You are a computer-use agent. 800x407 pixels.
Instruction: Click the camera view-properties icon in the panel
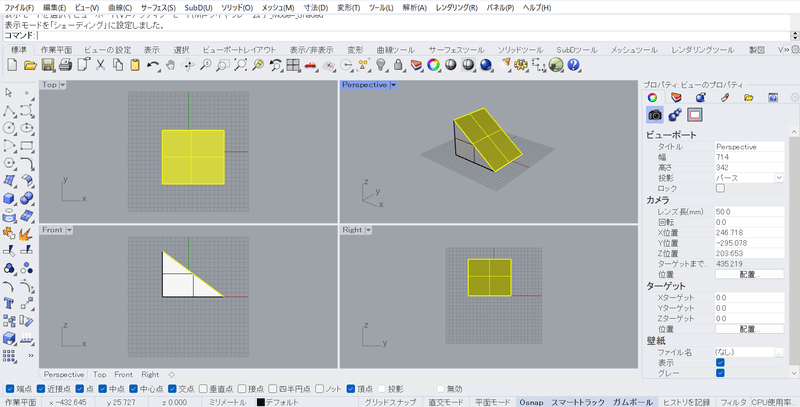point(655,115)
